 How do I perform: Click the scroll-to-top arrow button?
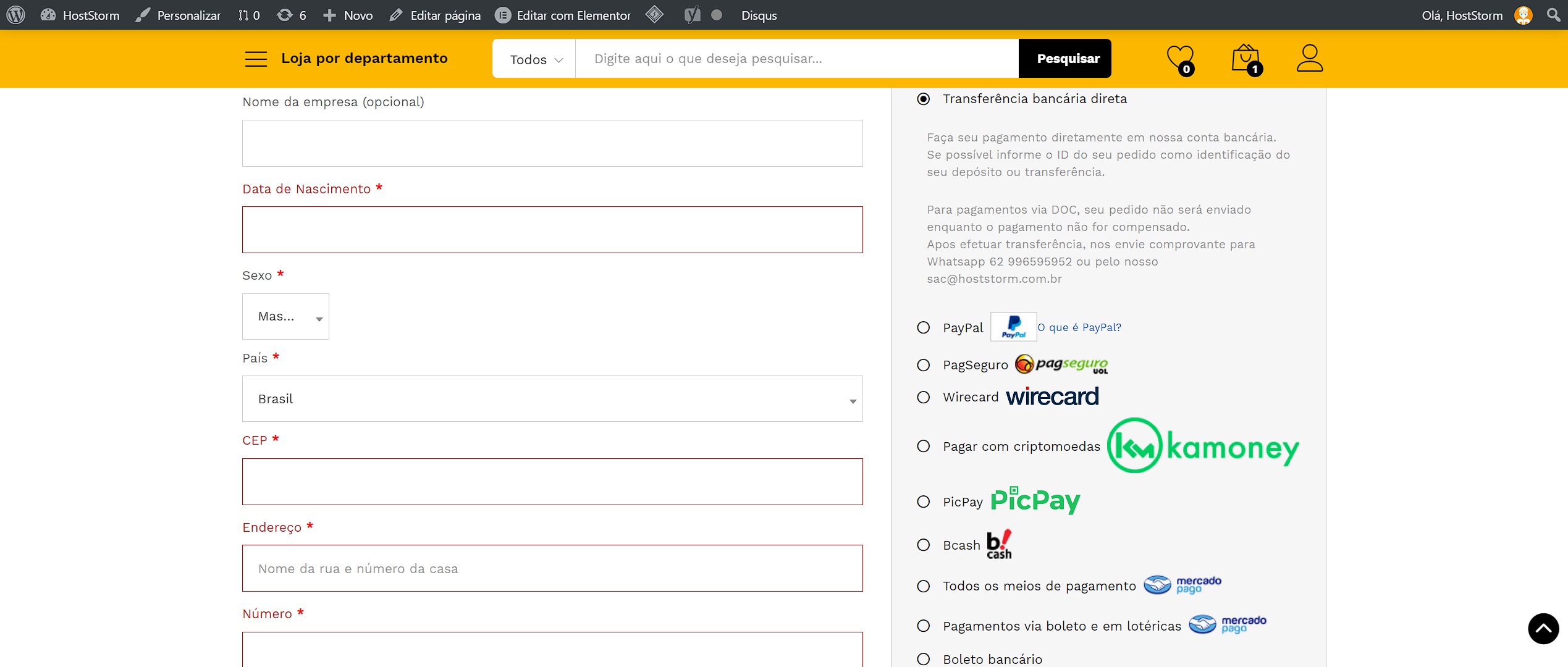tap(1543, 629)
